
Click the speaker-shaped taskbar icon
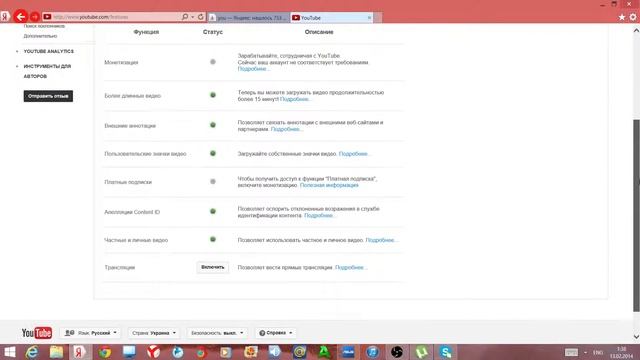click(x=275, y=352)
